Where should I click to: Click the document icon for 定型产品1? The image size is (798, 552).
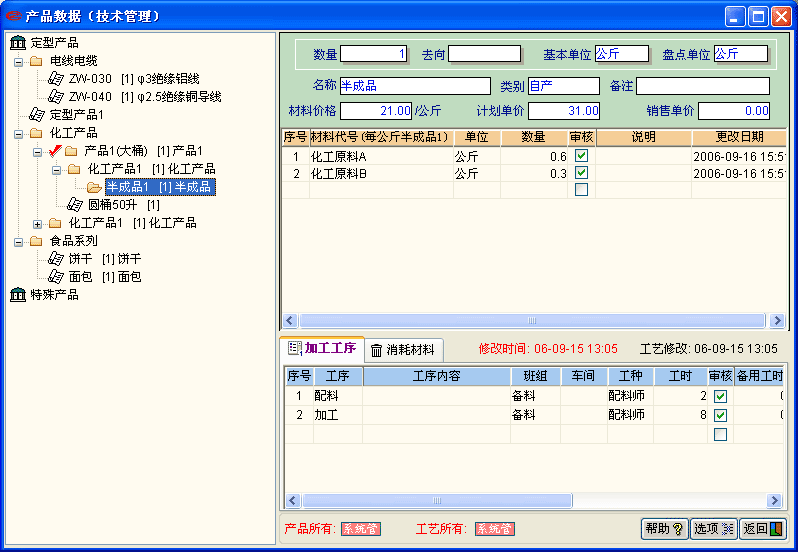[x=37, y=114]
